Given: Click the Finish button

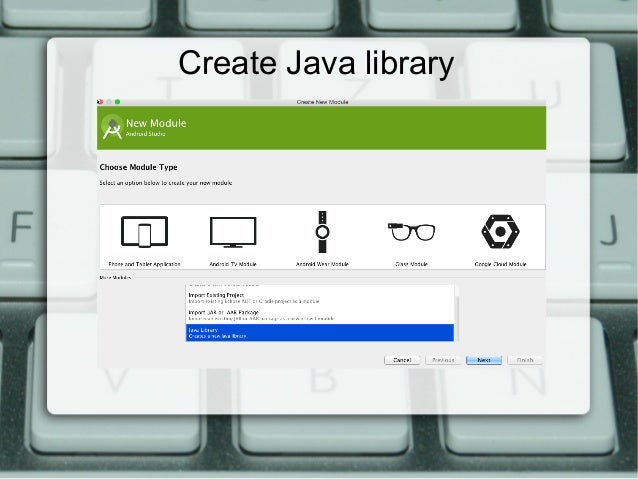Looking at the screenshot, I should pos(525,360).
